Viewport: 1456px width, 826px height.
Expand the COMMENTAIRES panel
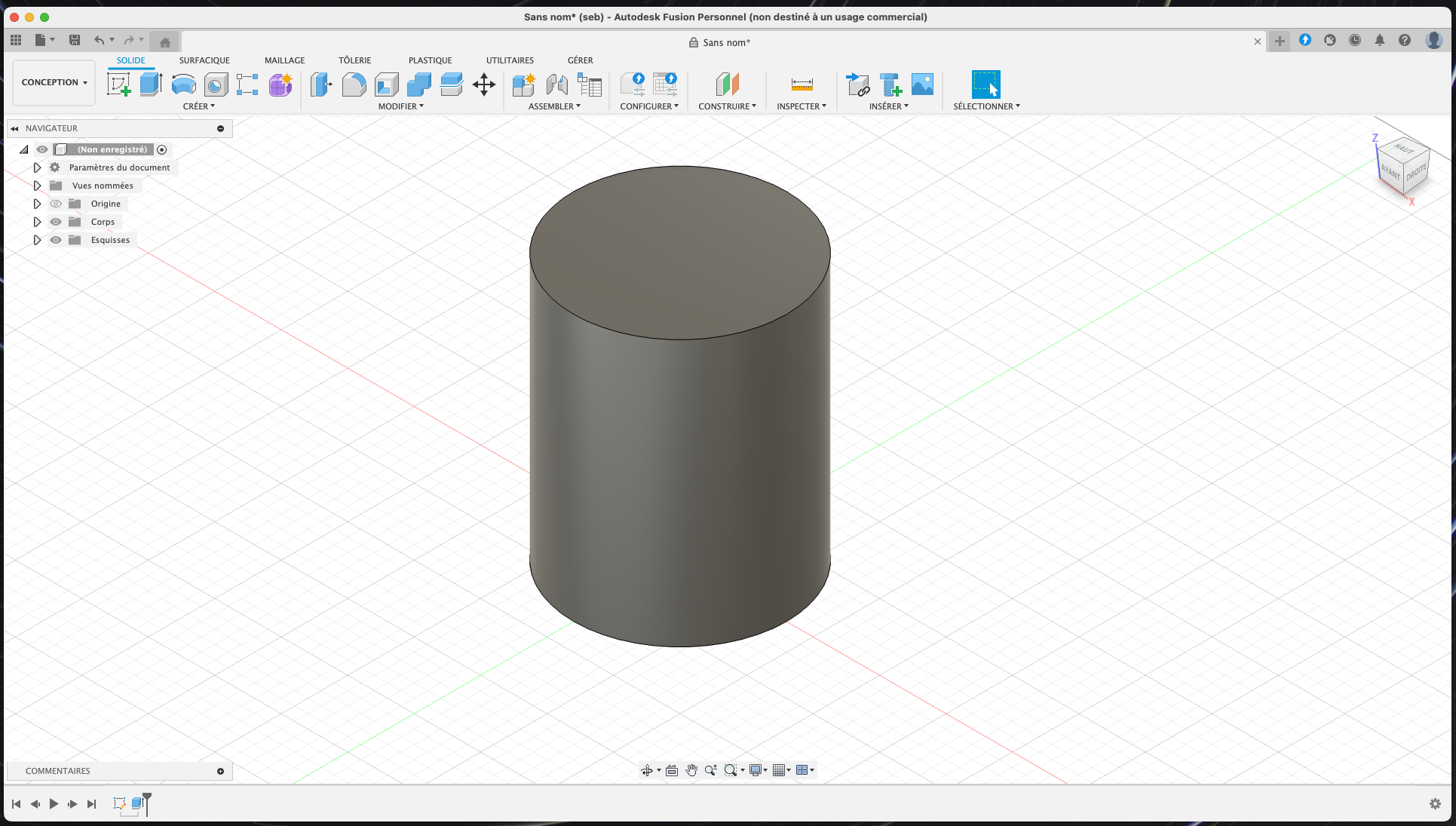coord(220,771)
